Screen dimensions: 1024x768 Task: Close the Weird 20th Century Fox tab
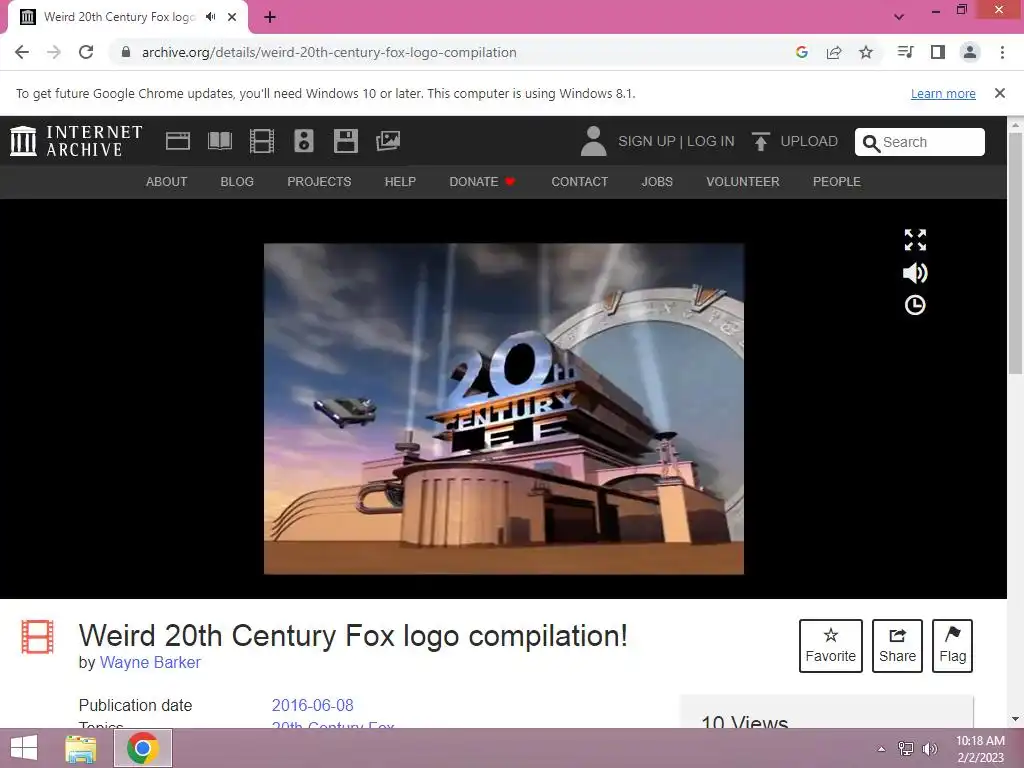point(232,17)
